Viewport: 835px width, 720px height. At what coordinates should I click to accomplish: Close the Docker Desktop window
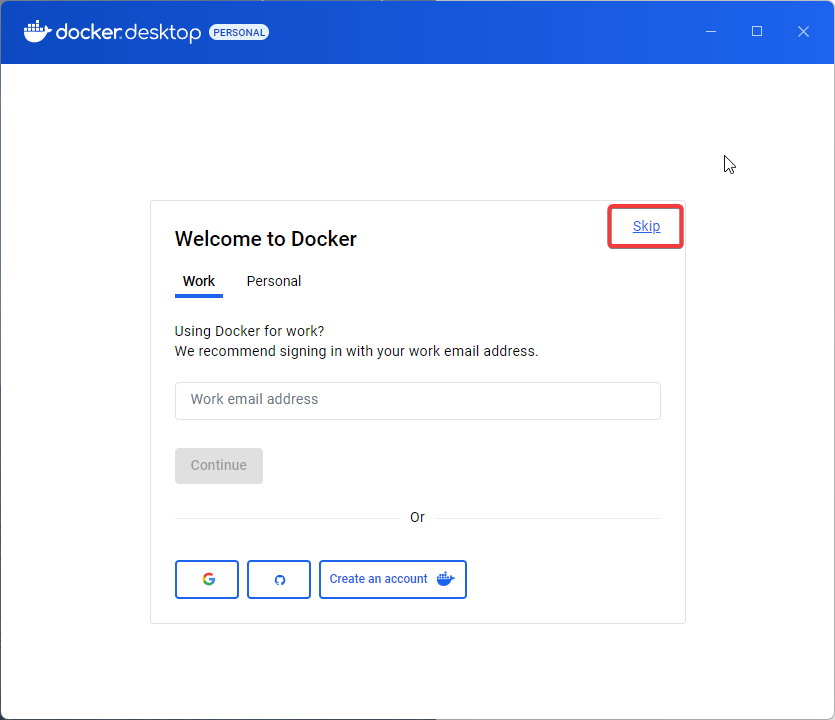[x=803, y=31]
